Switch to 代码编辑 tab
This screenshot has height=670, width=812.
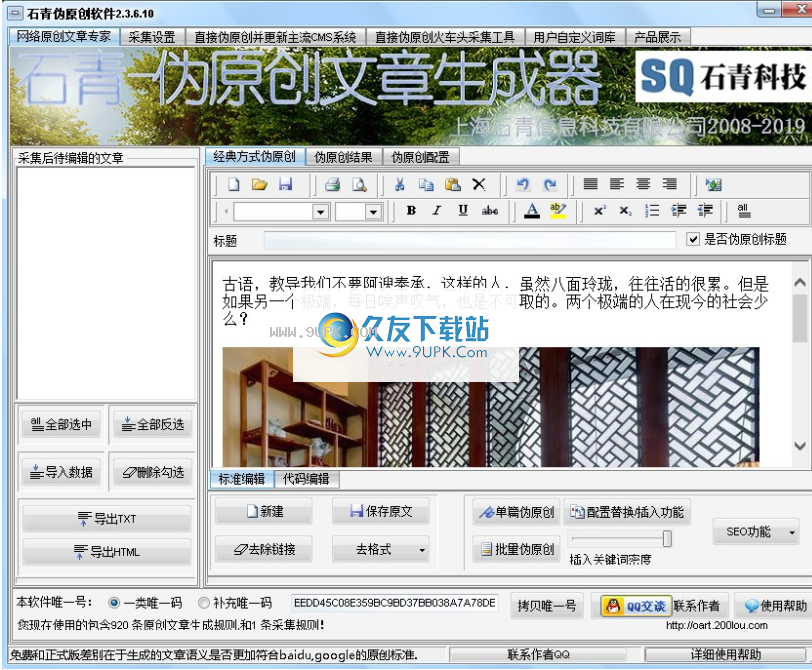tap(306, 479)
